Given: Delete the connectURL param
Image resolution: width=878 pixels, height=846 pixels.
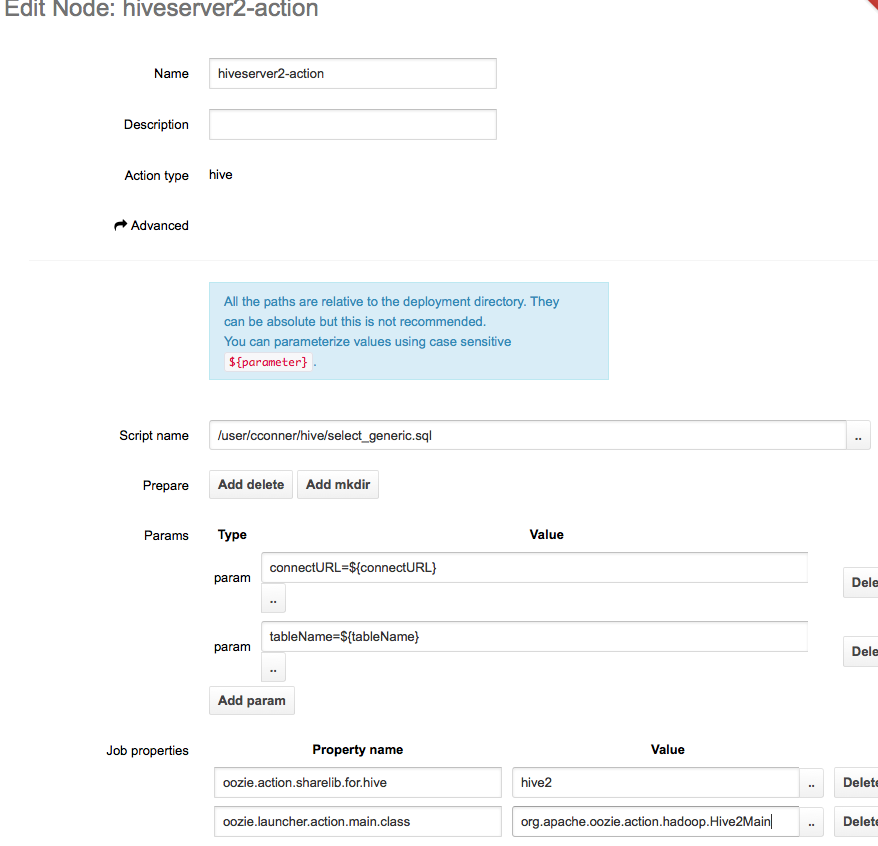Looking at the screenshot, I should [x=861, y=582].
